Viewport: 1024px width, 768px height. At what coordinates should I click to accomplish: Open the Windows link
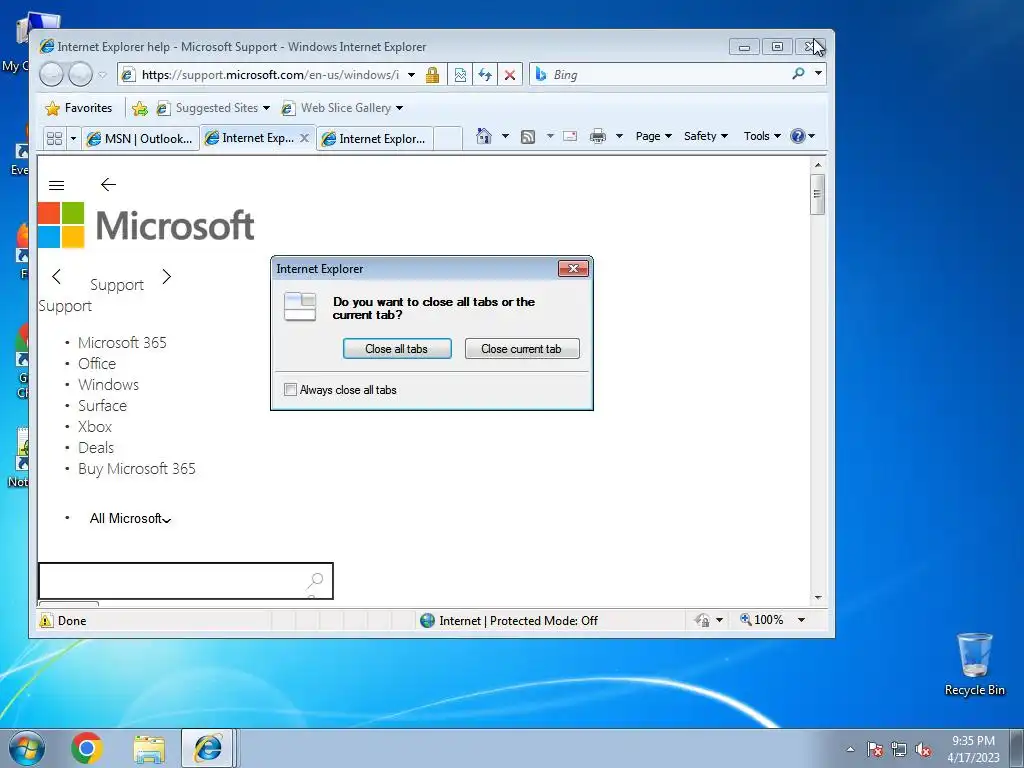pos(108,385)
